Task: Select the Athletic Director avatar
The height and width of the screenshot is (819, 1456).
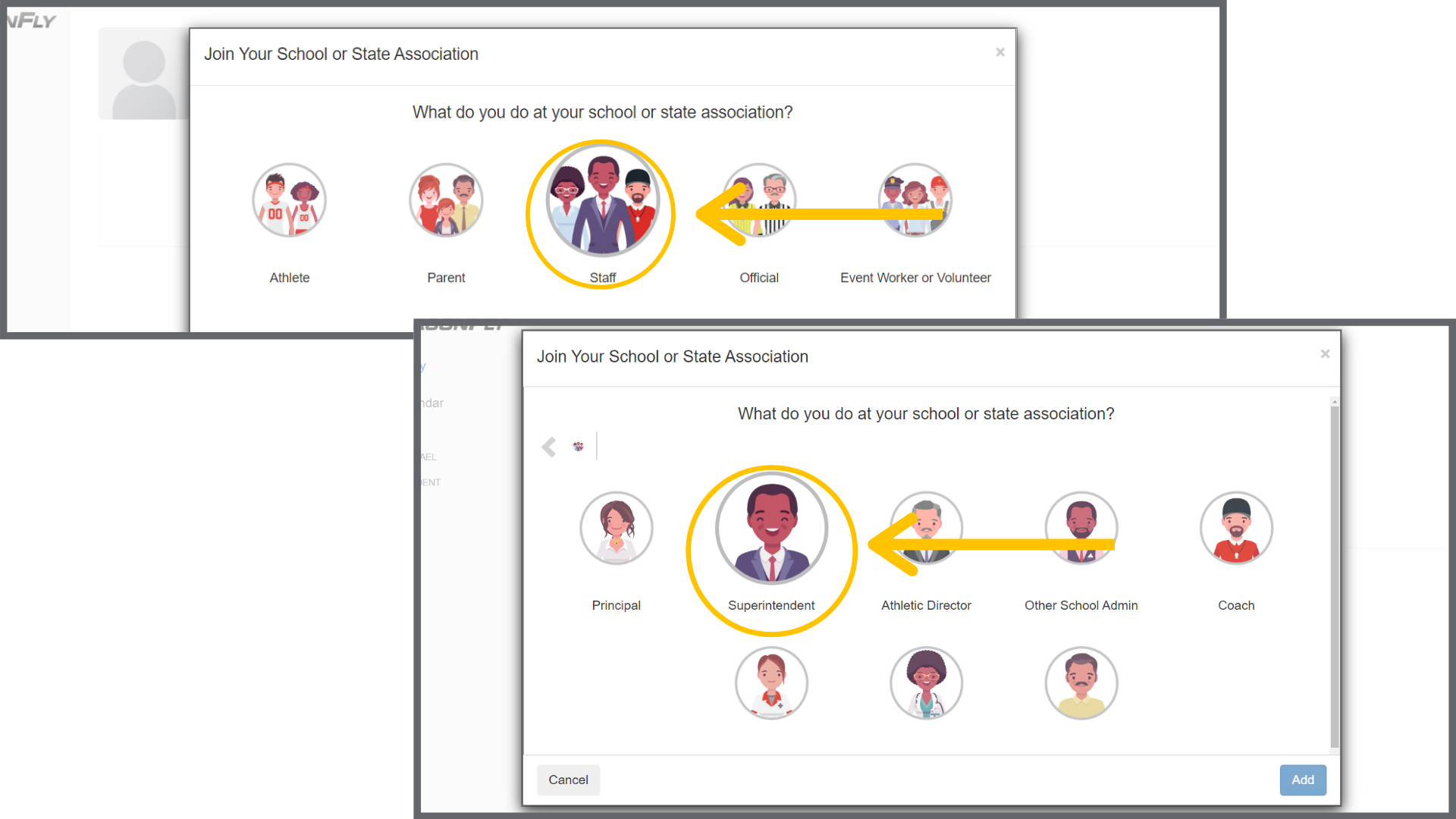Action: [927, 528]
